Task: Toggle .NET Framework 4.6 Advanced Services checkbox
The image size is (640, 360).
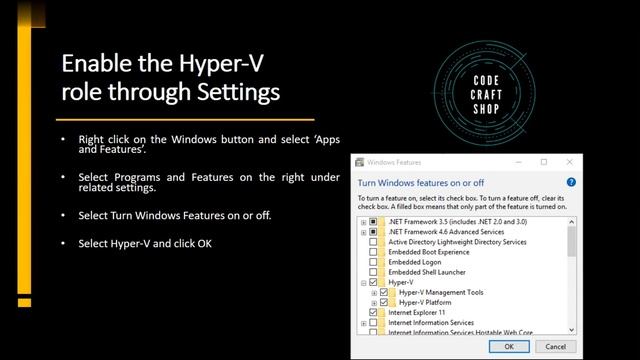Action: (373, 232)
